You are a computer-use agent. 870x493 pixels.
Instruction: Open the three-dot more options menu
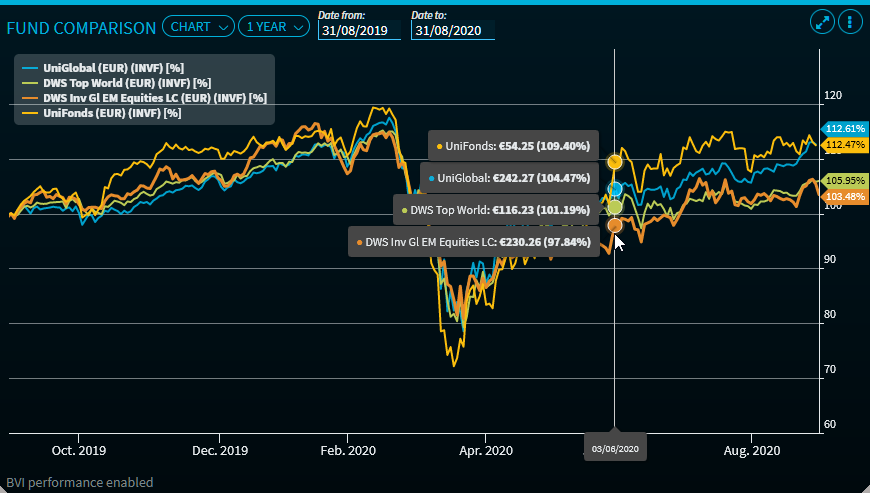coord(849,21)
